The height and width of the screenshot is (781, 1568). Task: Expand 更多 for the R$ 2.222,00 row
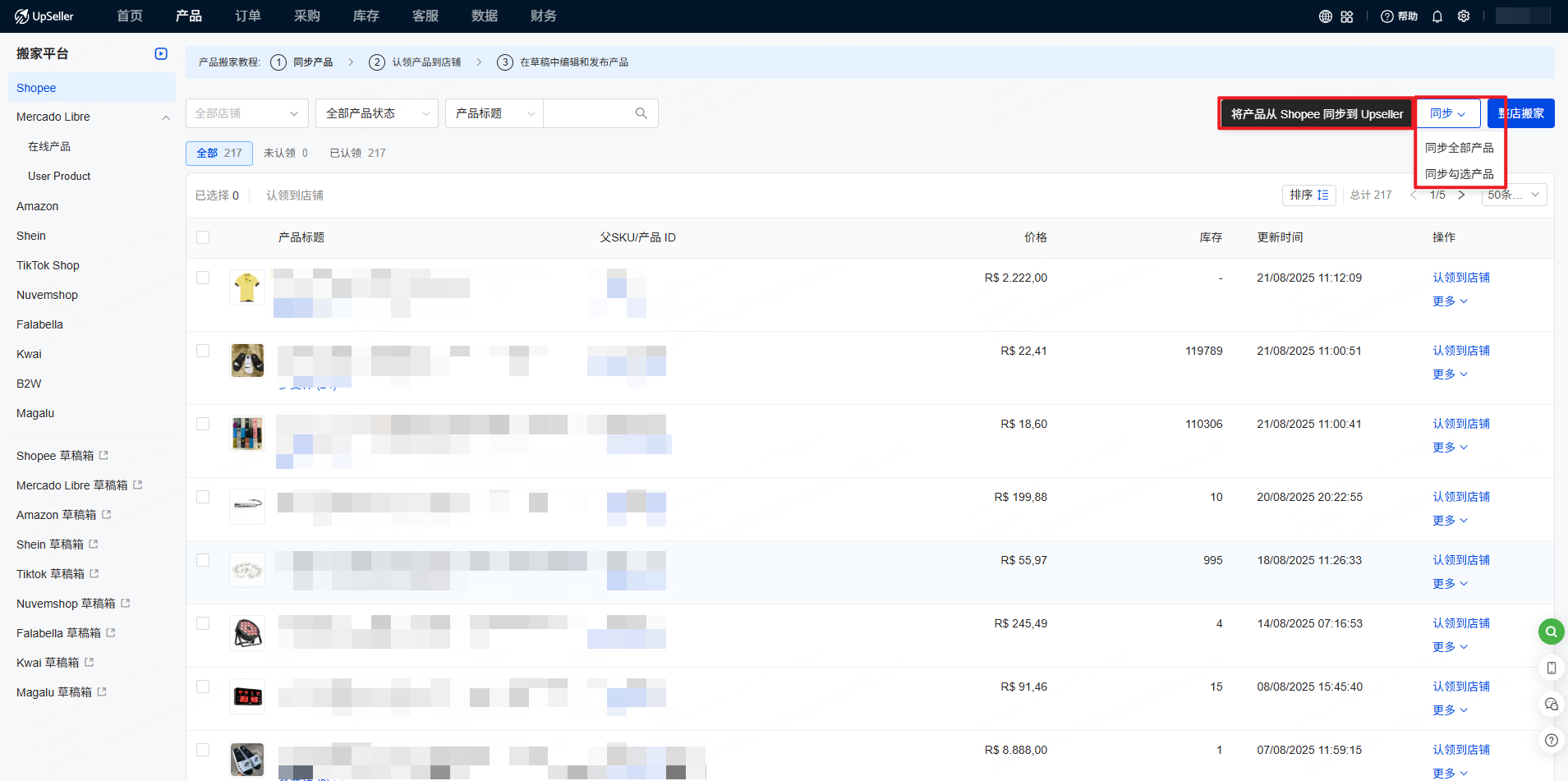1450,301
